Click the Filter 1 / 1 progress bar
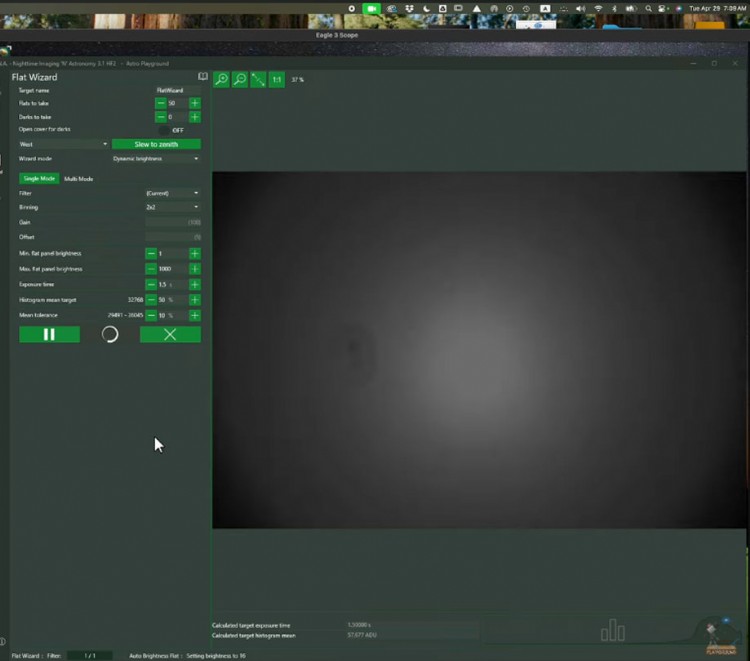 click(x=89, y=656)
